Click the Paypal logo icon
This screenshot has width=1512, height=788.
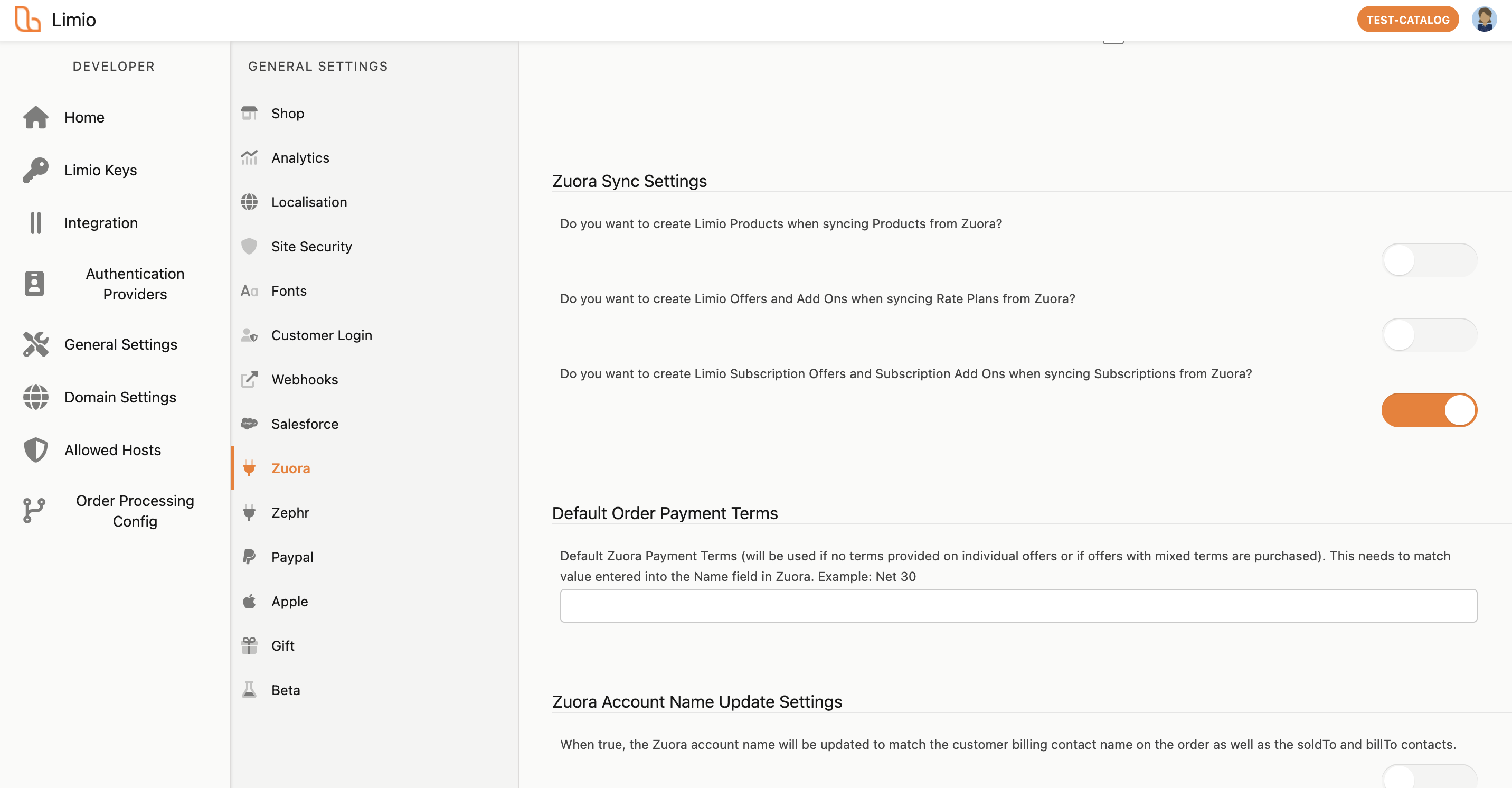click(250, 557)
